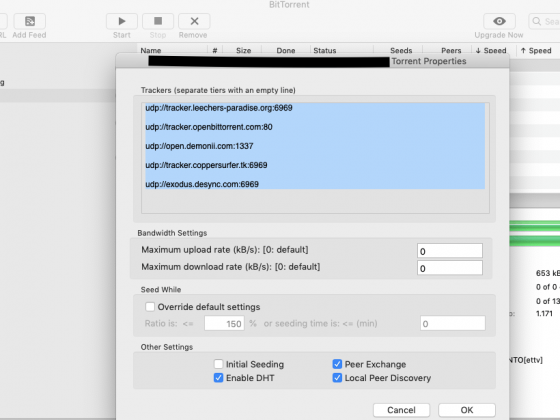
Task: Enable Override default settings checkbox
Action: (150, 307)
